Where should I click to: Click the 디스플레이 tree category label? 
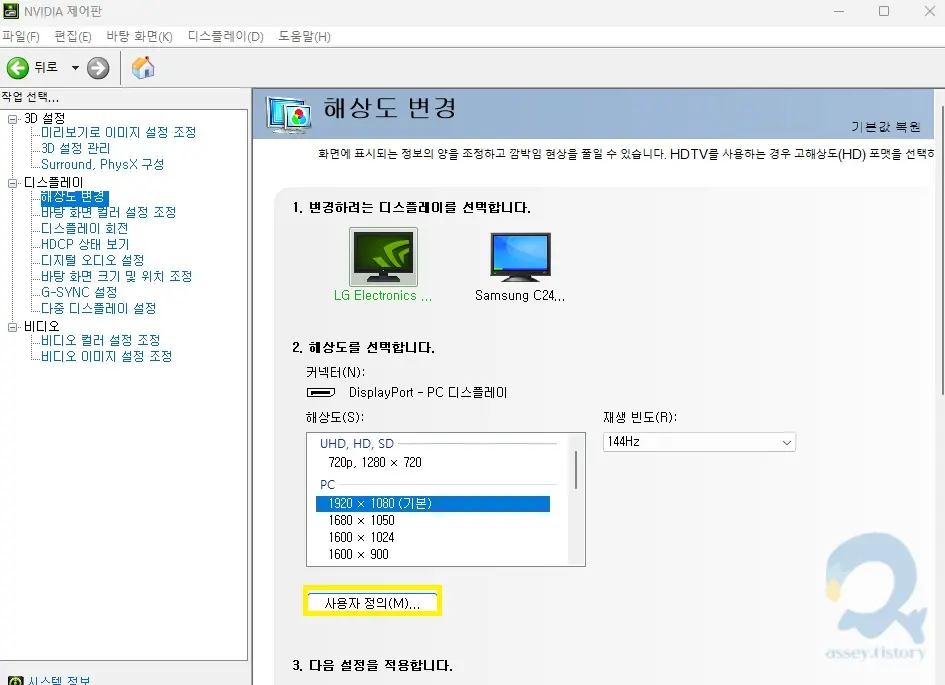(x=54, y=183)
